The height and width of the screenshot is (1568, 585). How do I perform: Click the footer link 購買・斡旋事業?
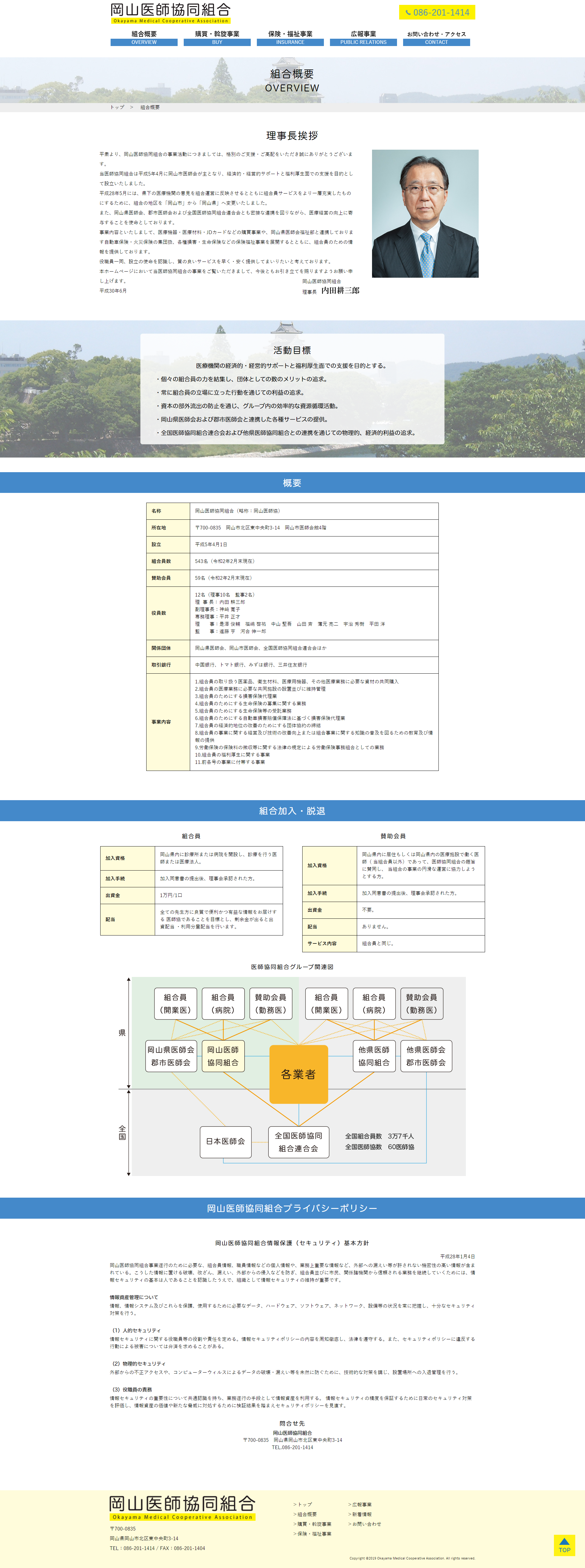(312, 1523)
